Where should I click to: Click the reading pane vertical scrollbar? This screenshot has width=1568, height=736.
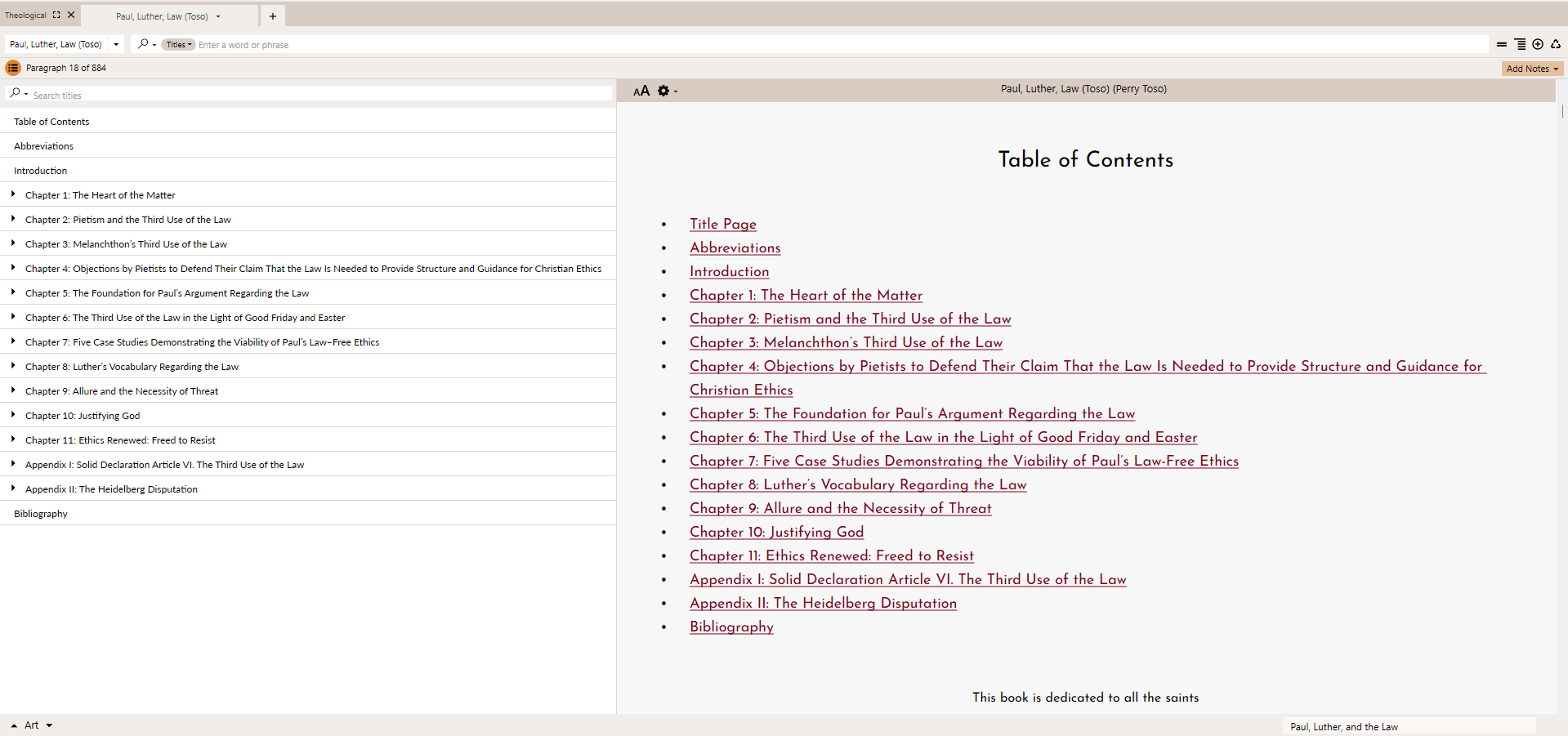(x=1561, y=111)
